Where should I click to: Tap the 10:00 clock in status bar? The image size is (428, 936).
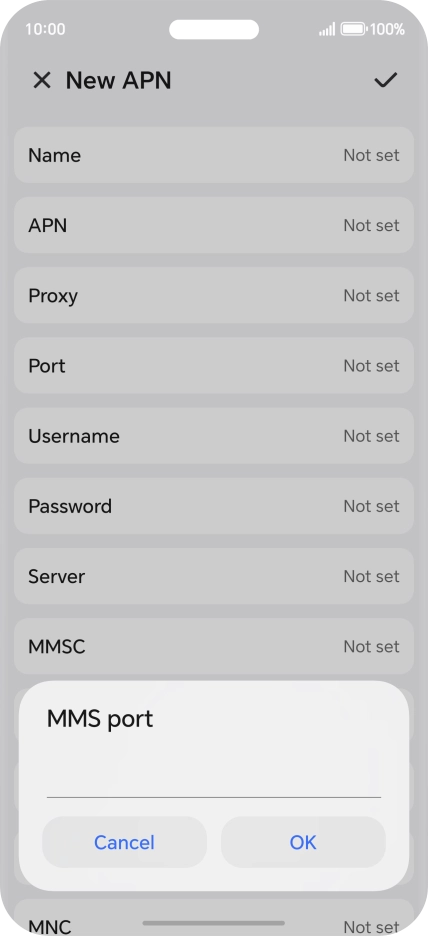[x=45, y=29]
